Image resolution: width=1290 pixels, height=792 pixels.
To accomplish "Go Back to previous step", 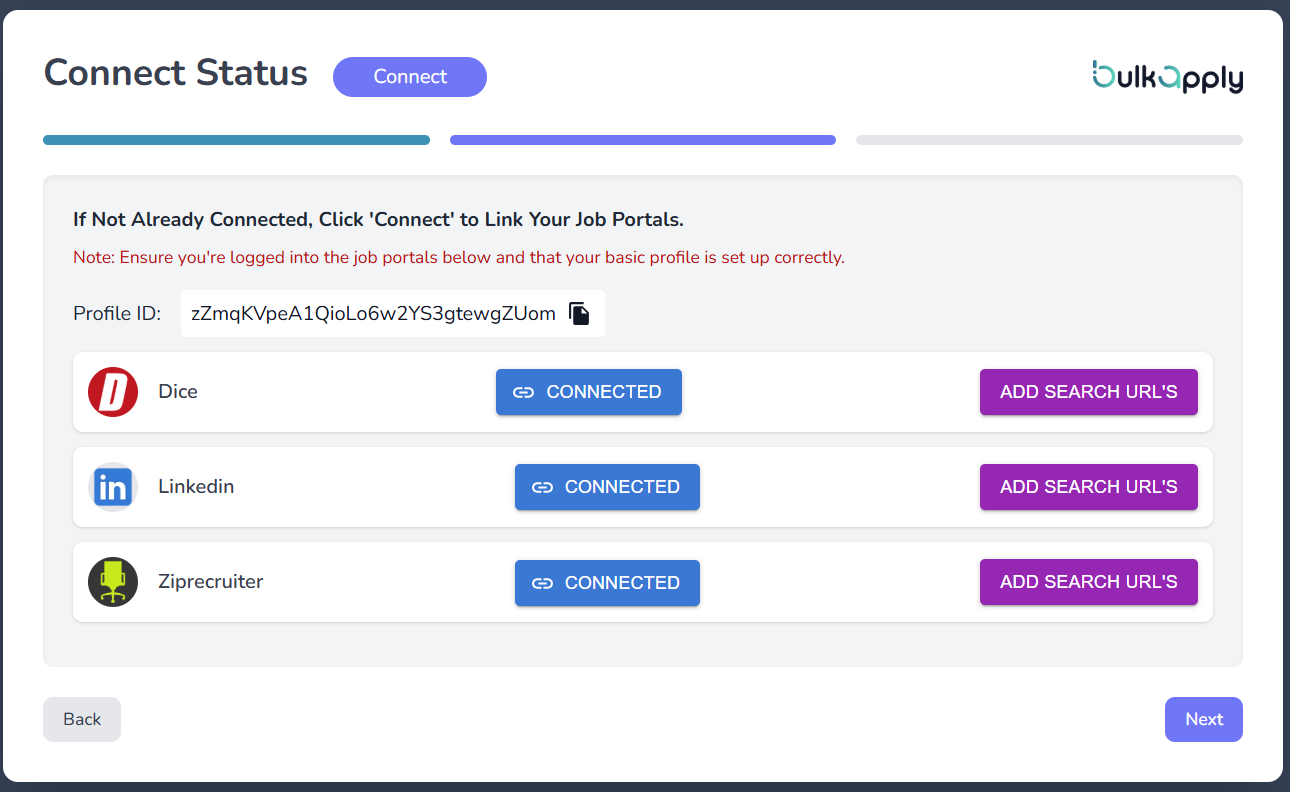I will pyautogui.click(x=82, y=719).
